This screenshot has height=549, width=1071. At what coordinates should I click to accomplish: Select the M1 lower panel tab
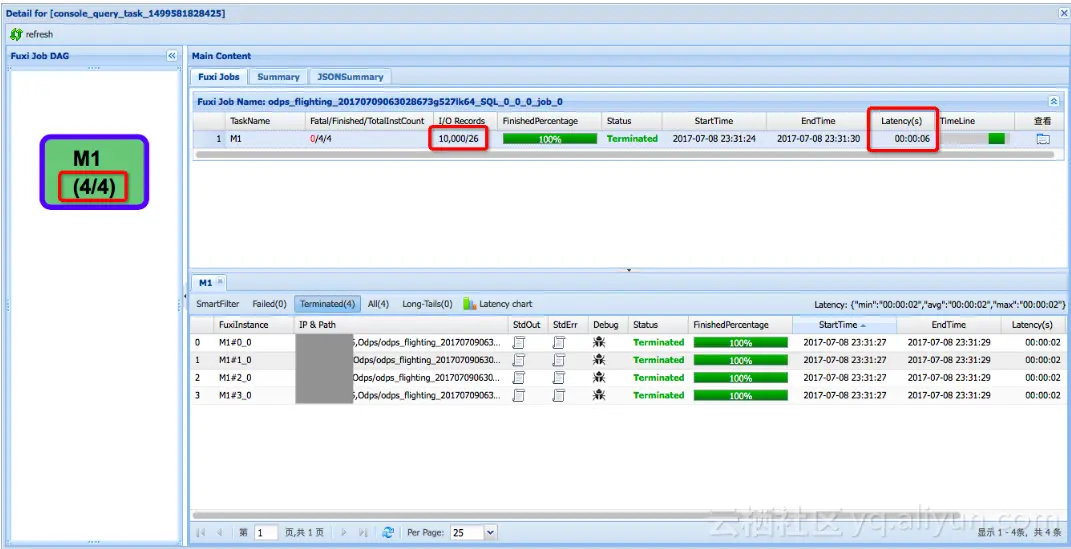pos(206,283)
